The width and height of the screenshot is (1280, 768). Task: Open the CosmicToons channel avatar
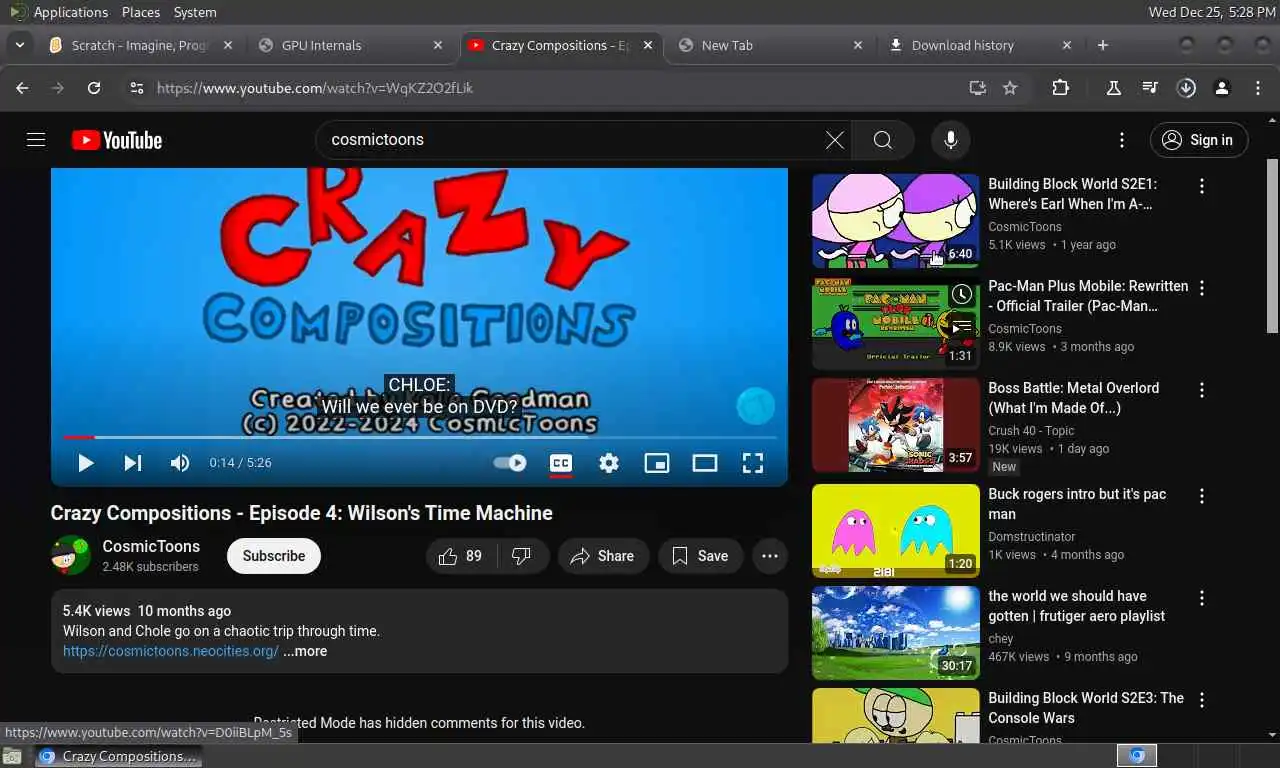[x=71, y=556]
